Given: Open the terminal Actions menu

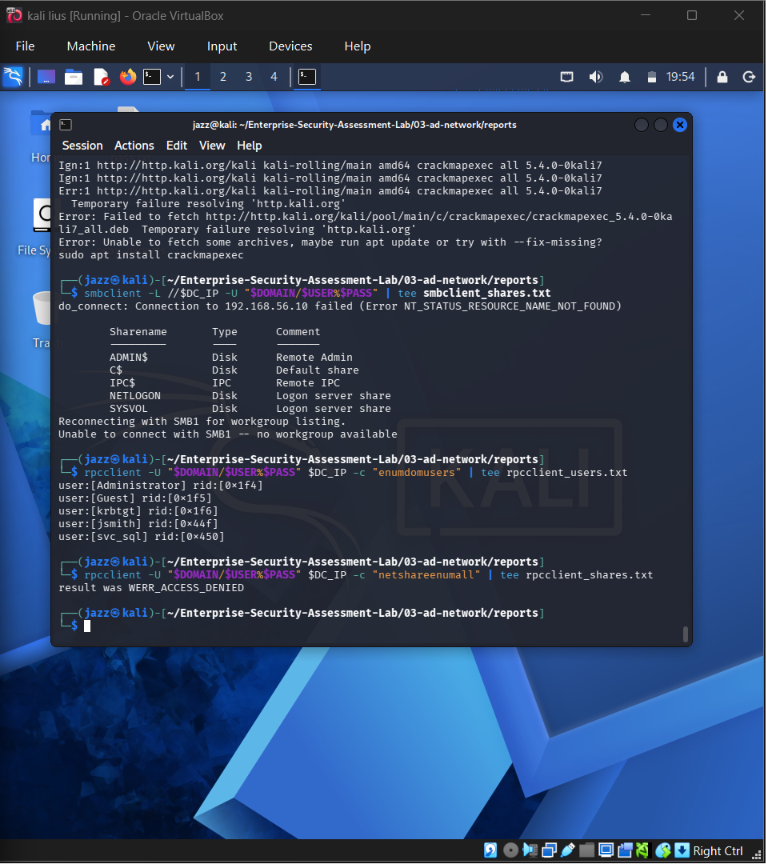Looking at the screenshot, I should point(134,145).
